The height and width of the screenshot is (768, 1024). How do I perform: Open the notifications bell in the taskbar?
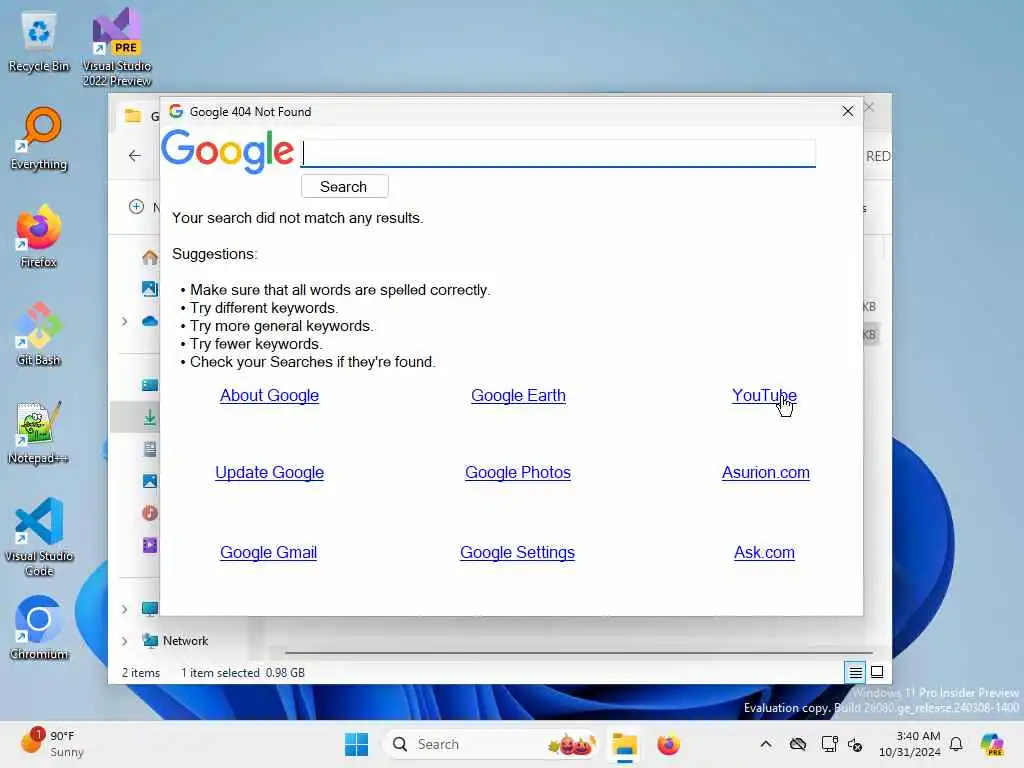click(x=956, y=744)
